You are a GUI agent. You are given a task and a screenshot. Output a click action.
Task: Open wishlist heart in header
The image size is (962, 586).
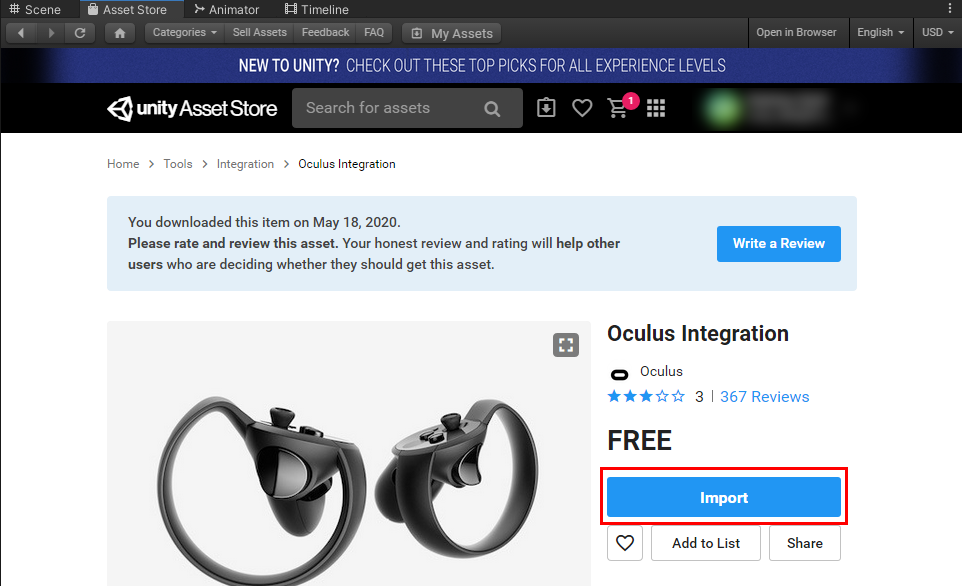pos(582,108)
